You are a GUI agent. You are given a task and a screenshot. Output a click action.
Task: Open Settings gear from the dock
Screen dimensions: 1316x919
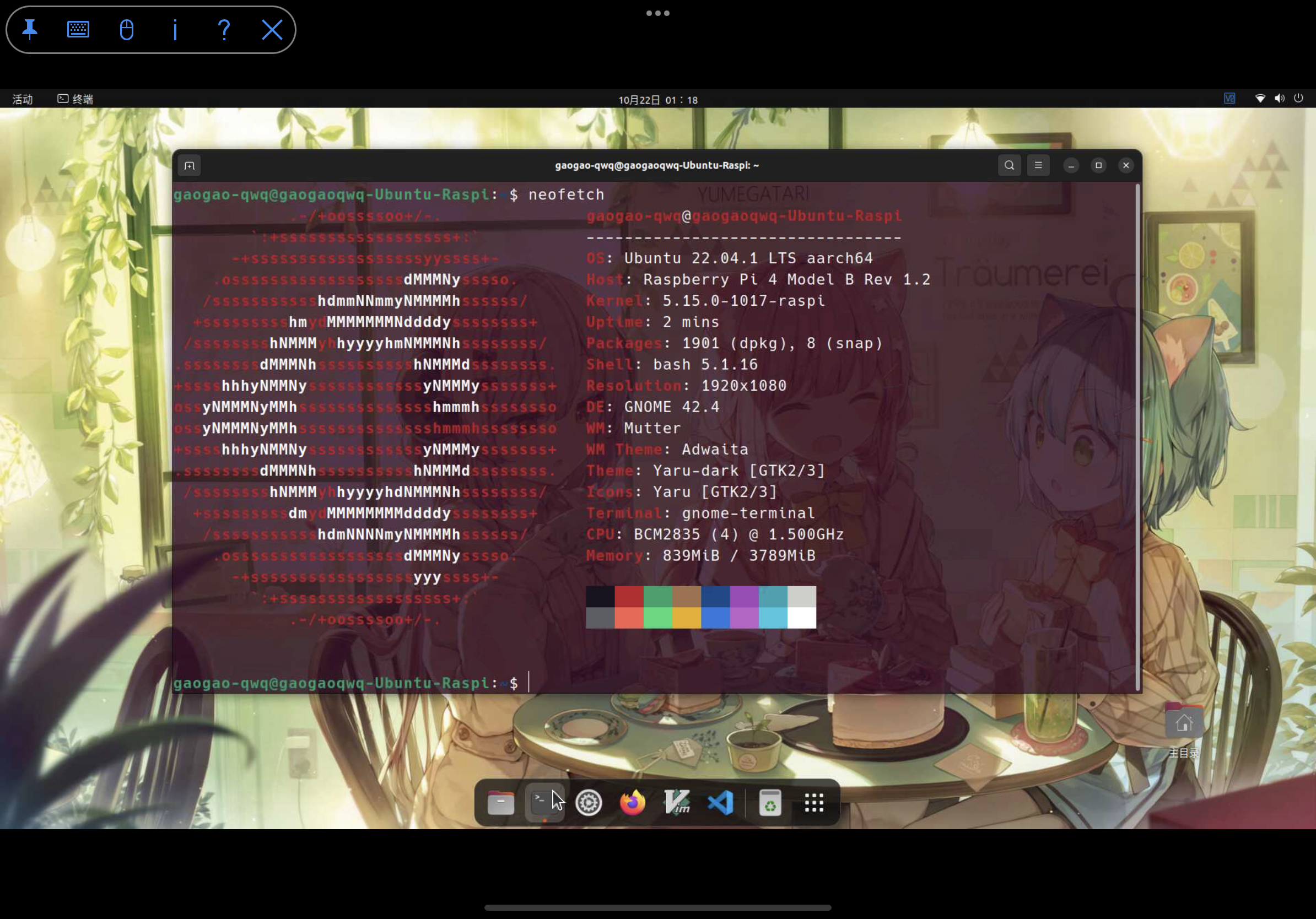(589, 802)
